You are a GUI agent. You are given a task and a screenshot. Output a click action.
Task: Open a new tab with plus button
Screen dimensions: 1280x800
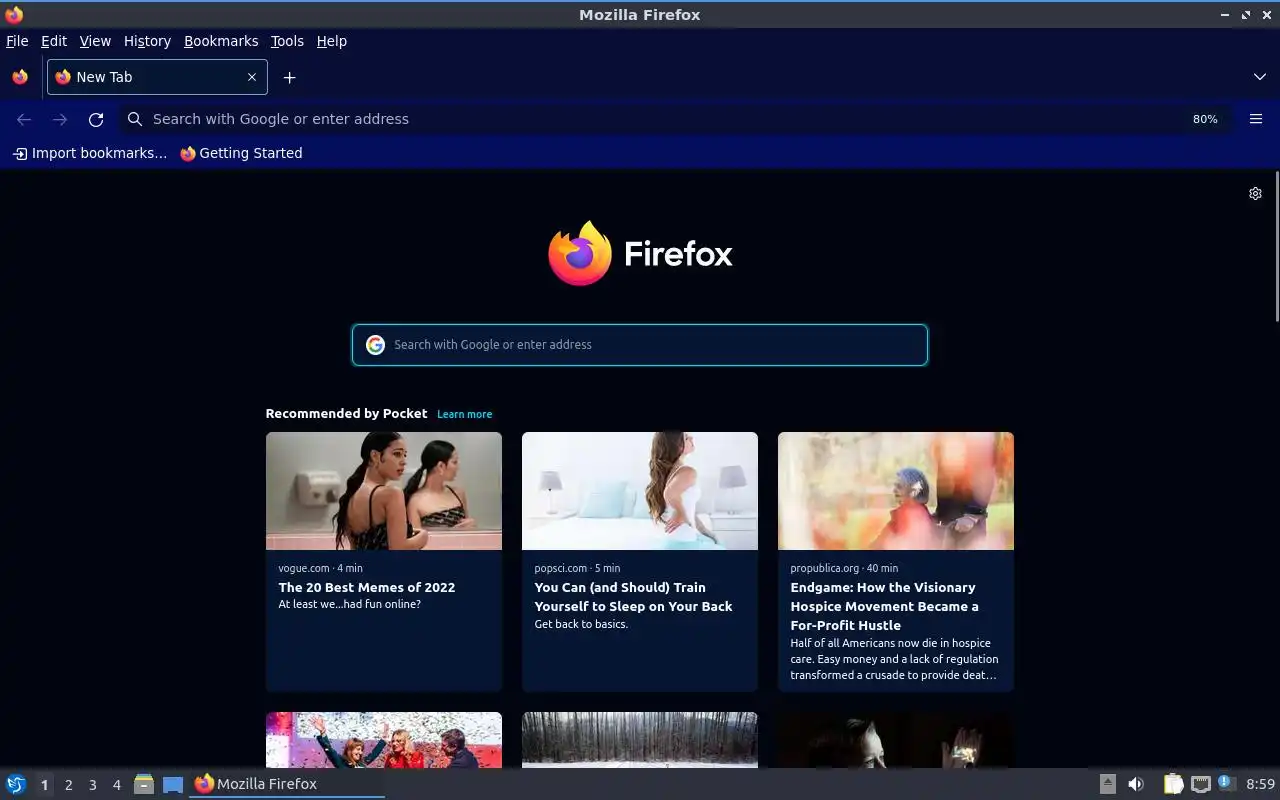coord(289,77)
